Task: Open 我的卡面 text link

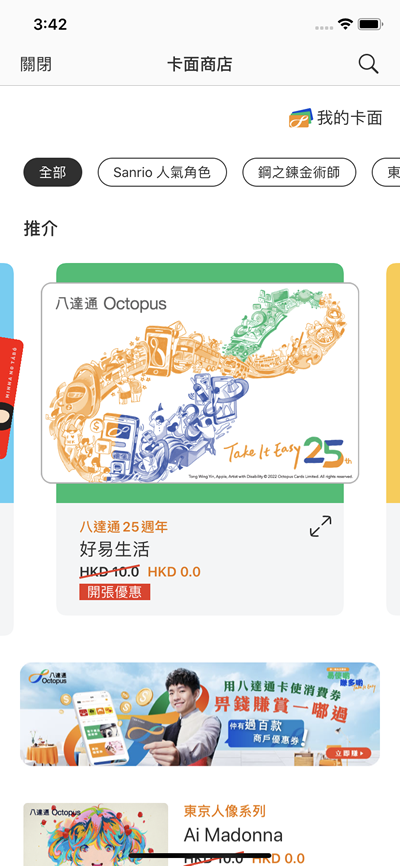Action: click(349, 118)
